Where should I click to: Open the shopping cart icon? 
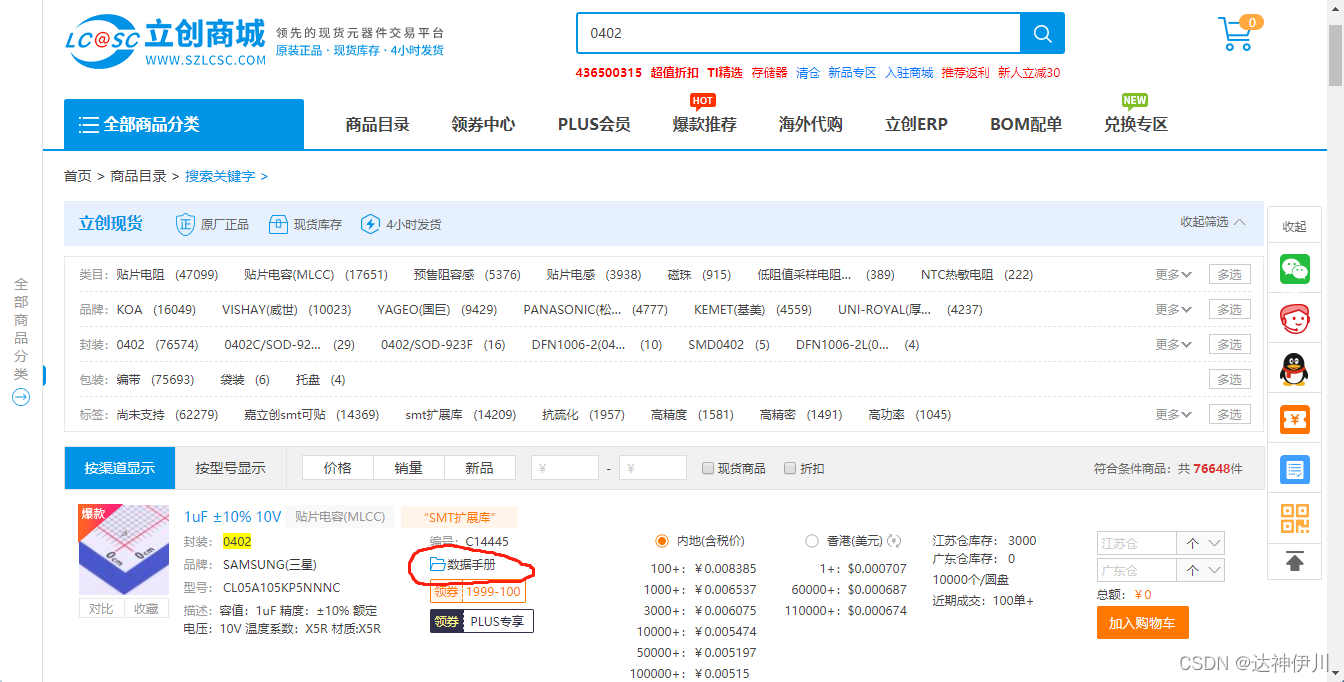coord(1236,34)
